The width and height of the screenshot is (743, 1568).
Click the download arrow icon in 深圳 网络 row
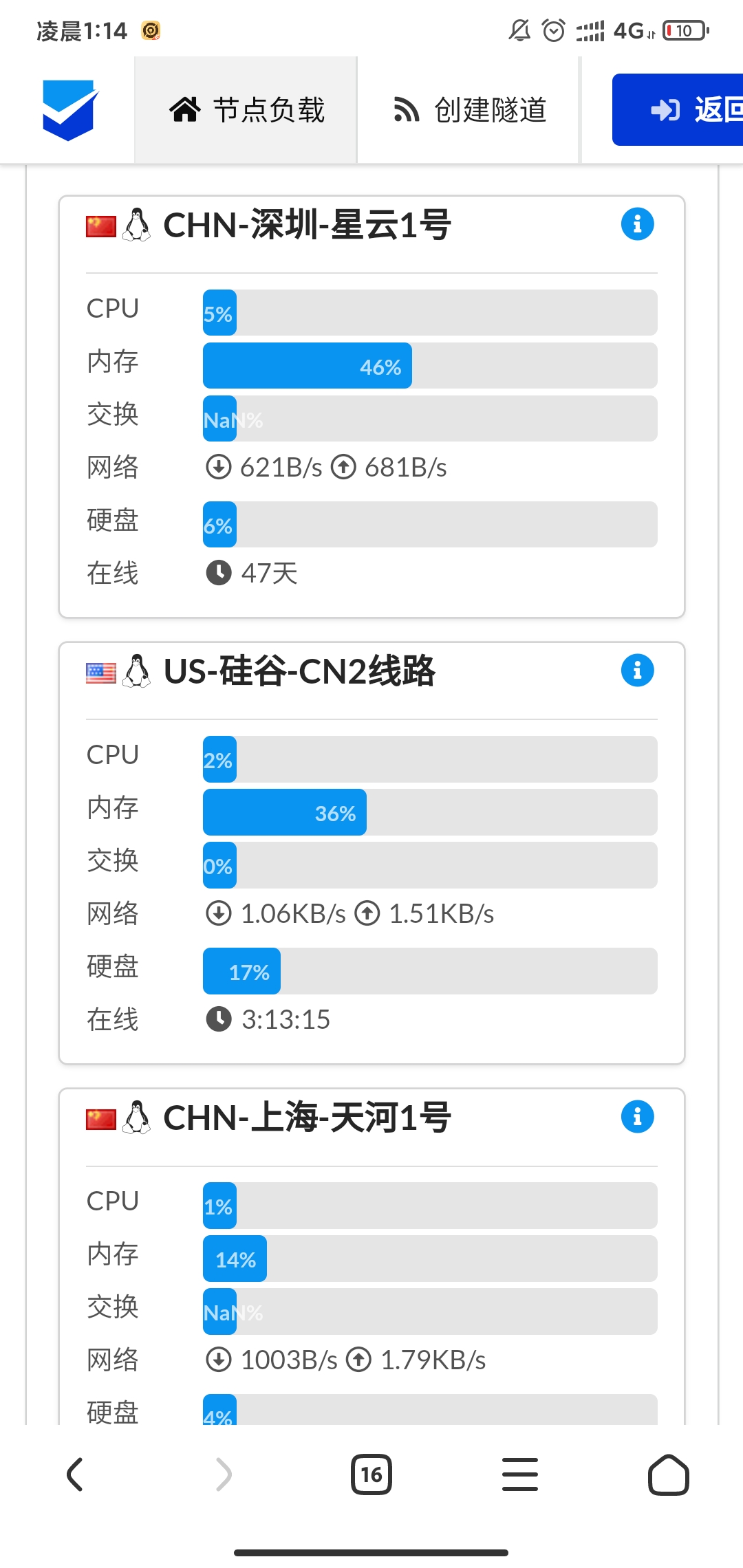[217, 468]
